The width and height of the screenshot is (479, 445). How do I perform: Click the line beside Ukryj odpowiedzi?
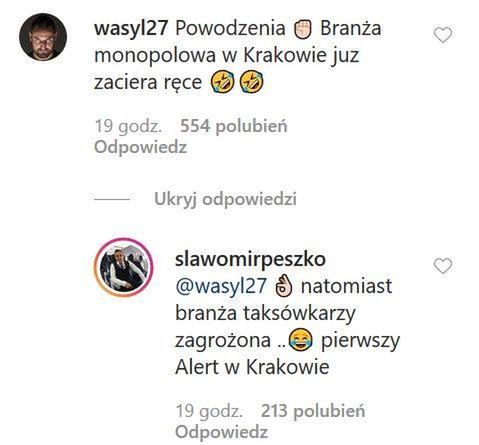[112, 199]
